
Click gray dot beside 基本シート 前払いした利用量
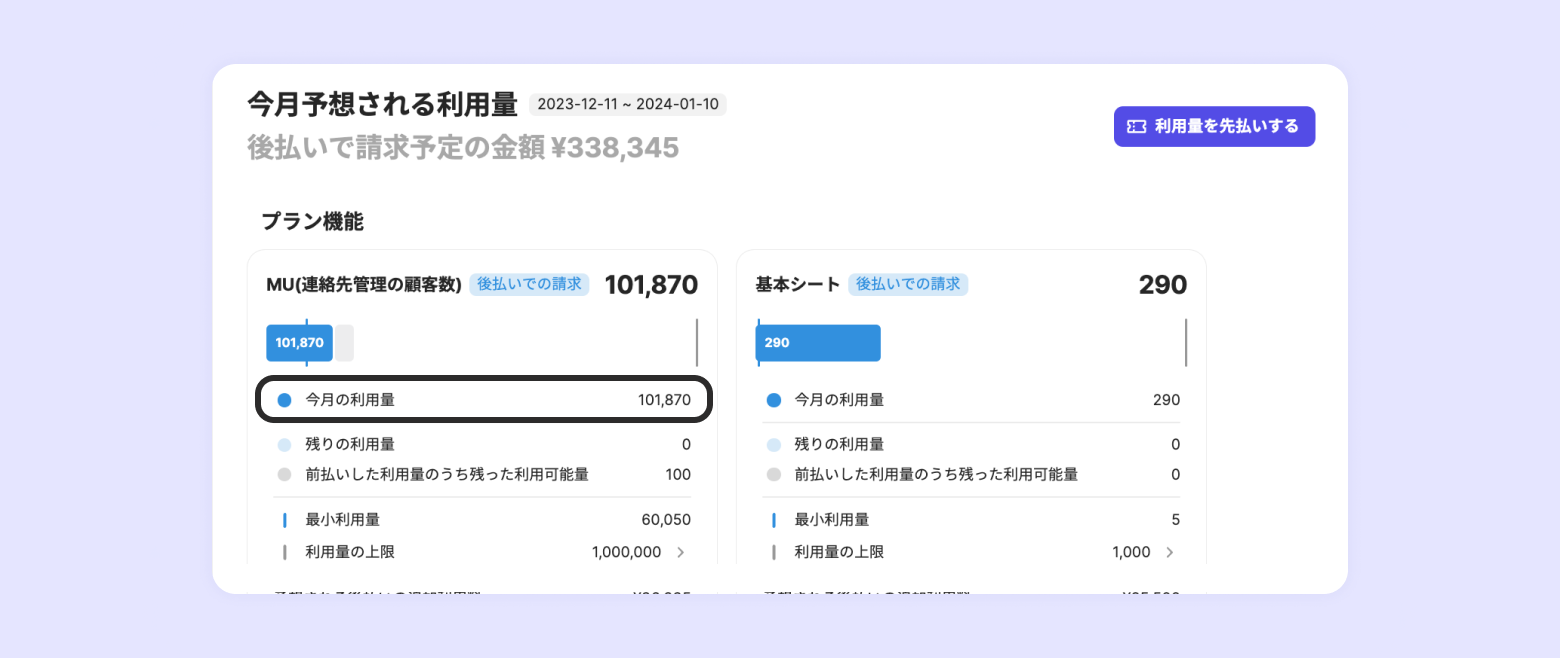(773, 475)
